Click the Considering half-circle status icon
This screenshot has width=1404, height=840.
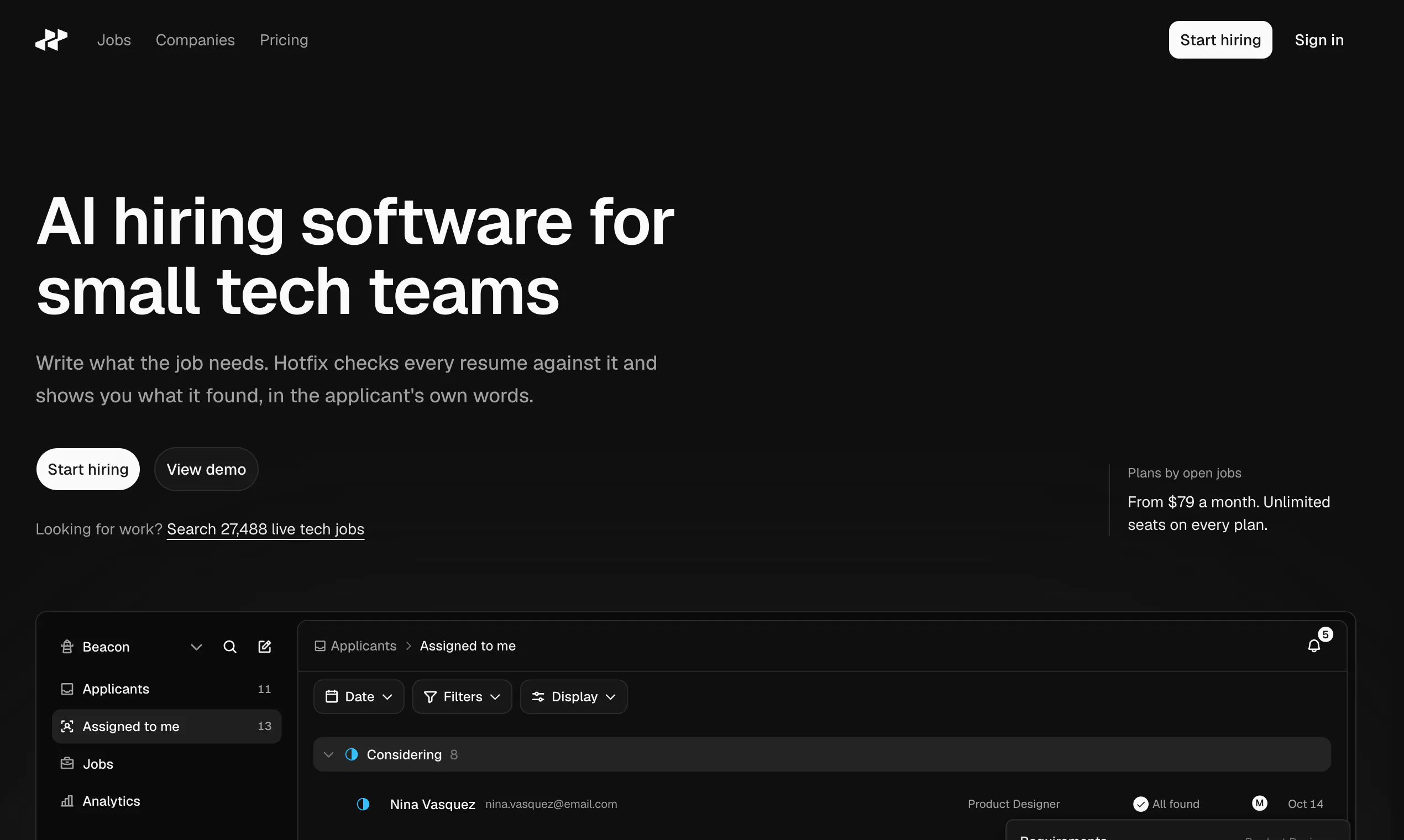pos(352,754)
